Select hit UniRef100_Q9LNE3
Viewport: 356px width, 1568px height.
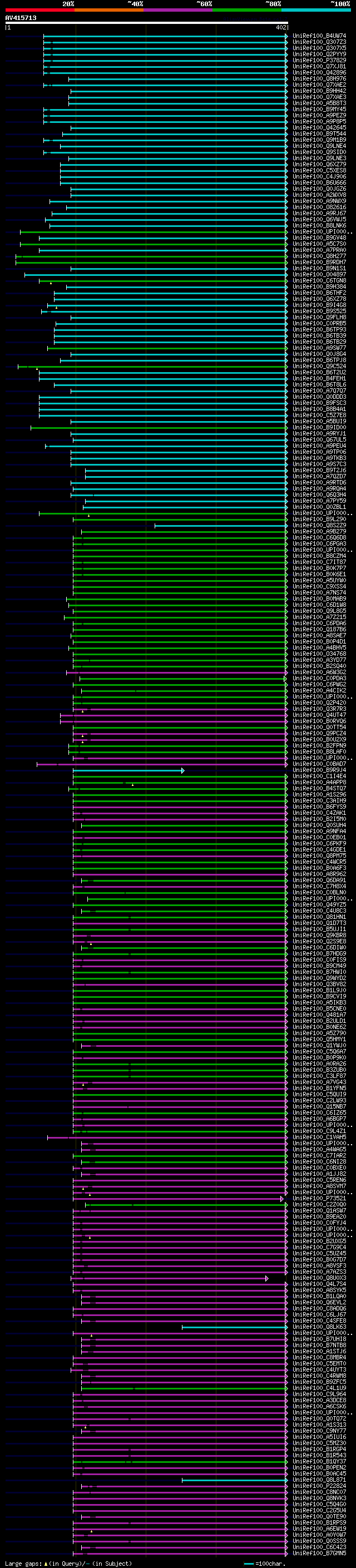[319, 159]
